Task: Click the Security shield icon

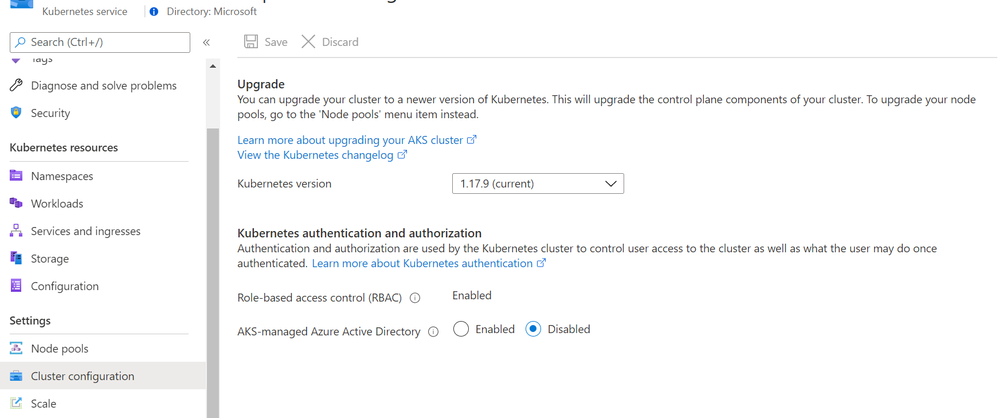Action: pos(17,113)
